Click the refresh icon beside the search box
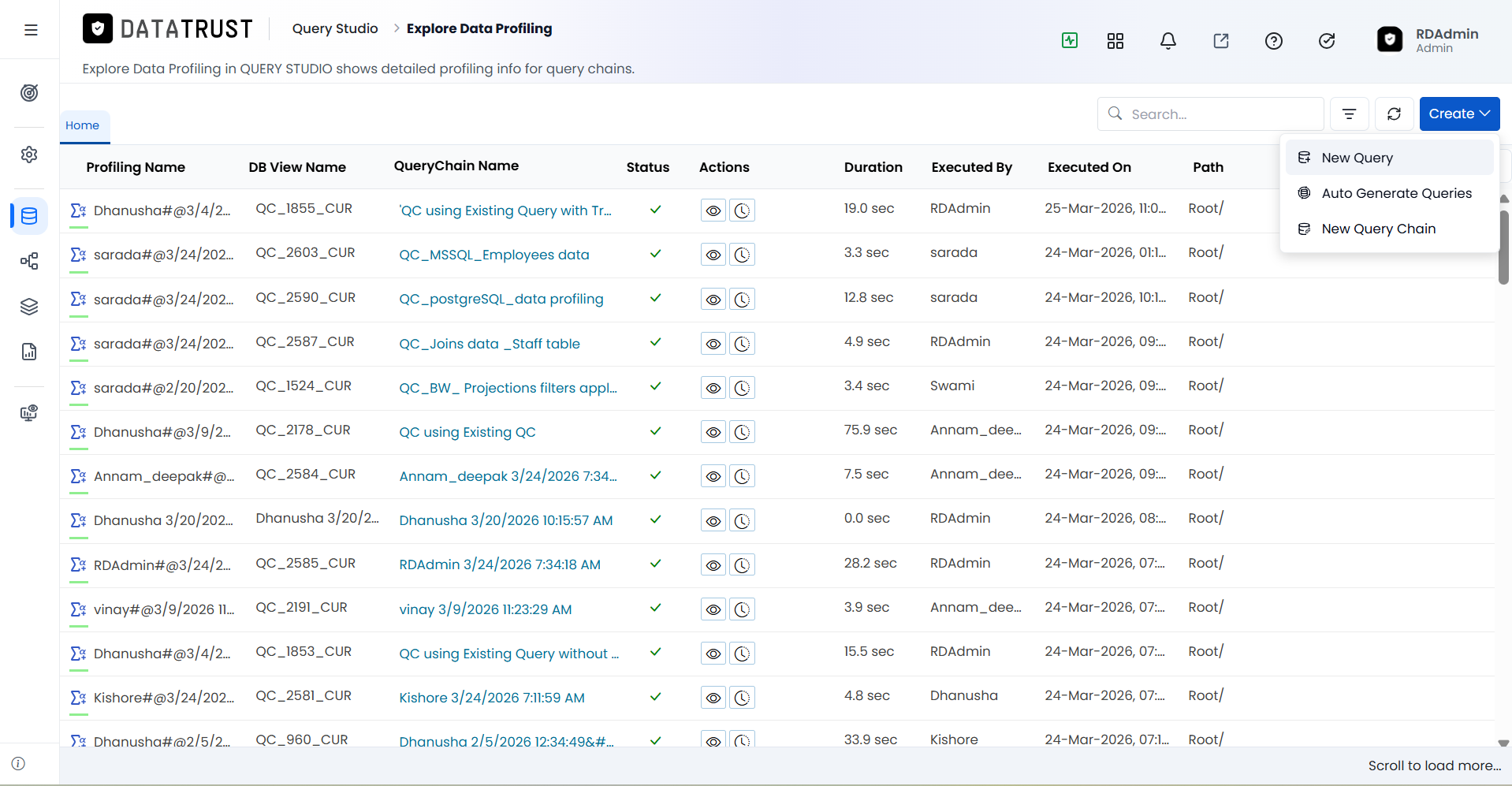Viewport: 1512px width, 786px height. [x=1394, y=114]
